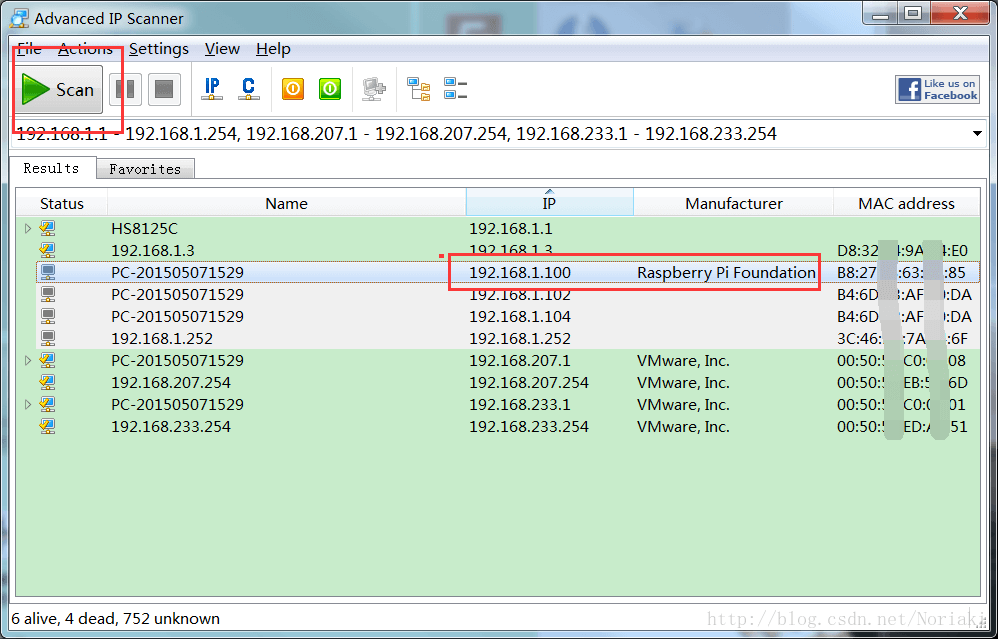Click the status icon of 192.168.207.1 row
Screen dimensions: 998x639
(x=48, y=360)
